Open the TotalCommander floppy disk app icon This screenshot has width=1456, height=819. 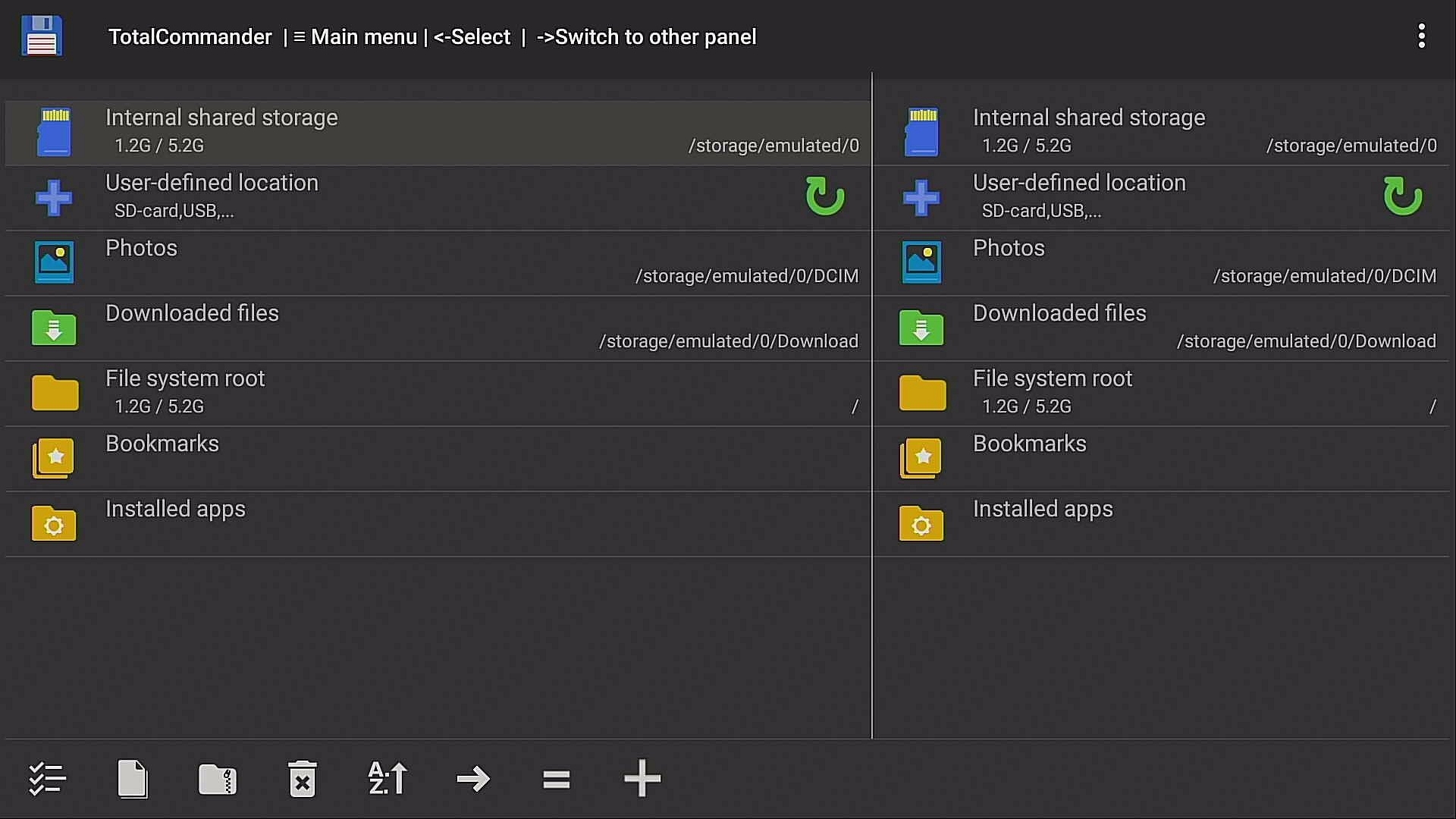(x=42, y=36)
